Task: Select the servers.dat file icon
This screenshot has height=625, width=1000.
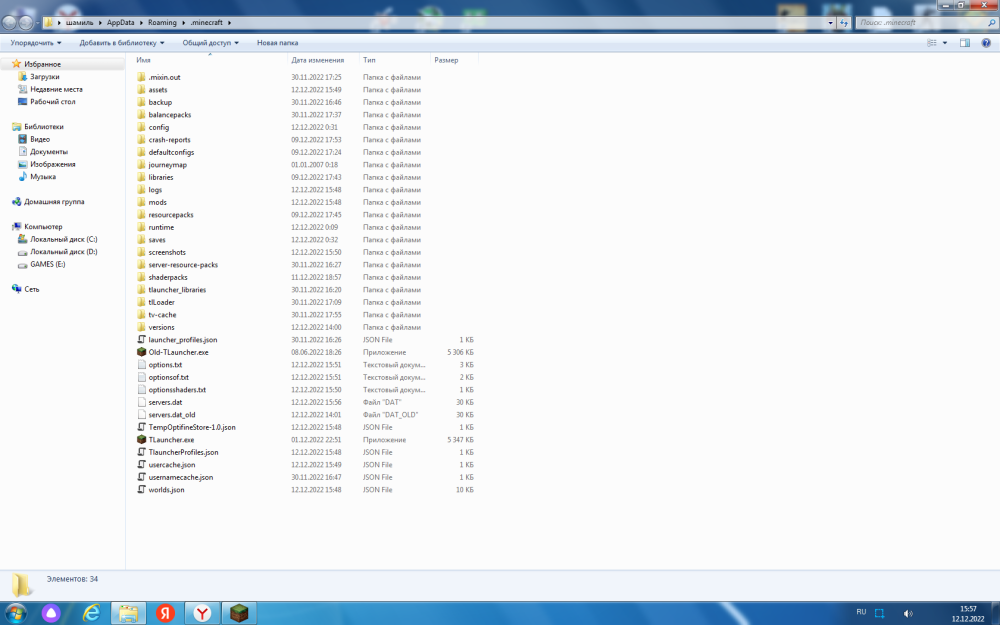Action: coord(142,402)
